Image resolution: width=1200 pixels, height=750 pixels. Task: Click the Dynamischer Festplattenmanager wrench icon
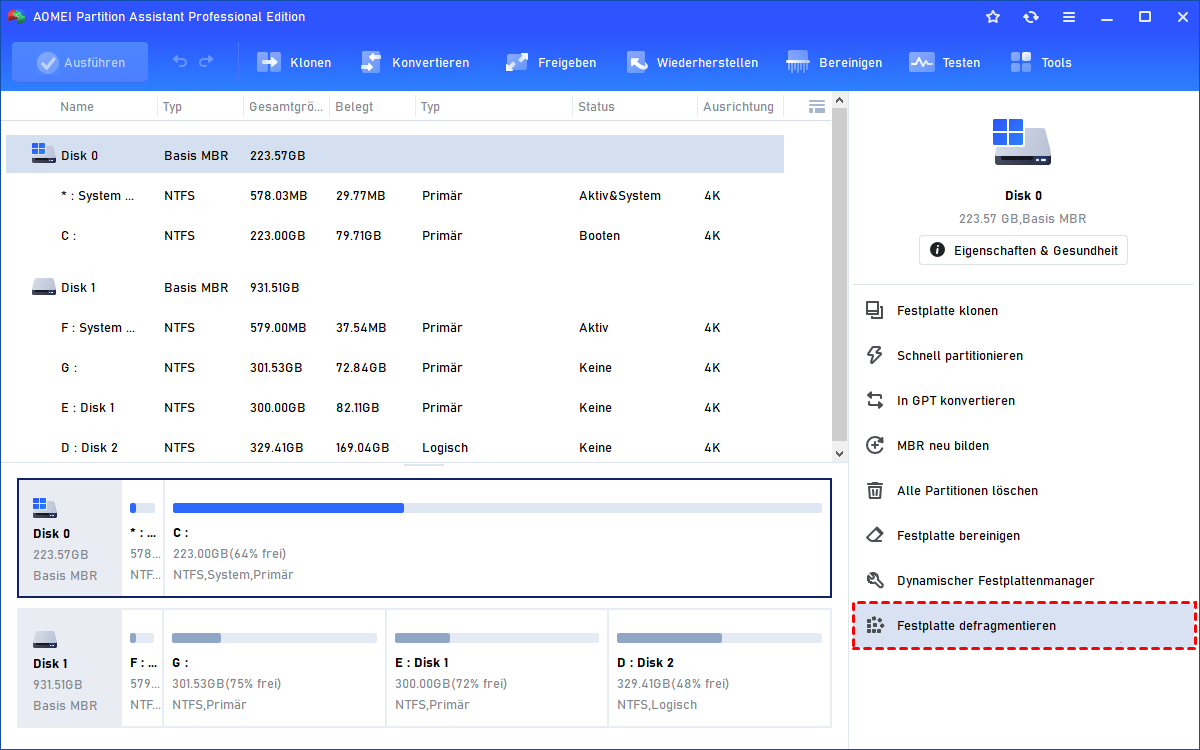[x=875, y=581]
